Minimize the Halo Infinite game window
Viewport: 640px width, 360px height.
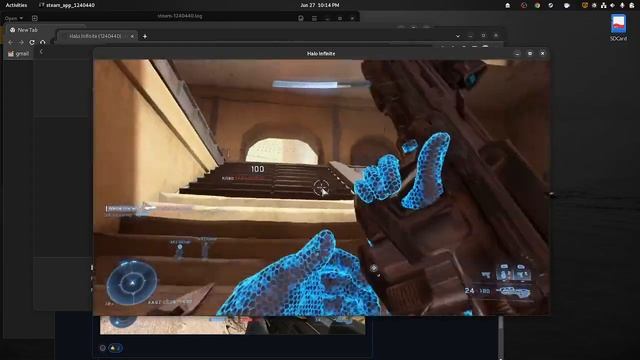point(517,53)
